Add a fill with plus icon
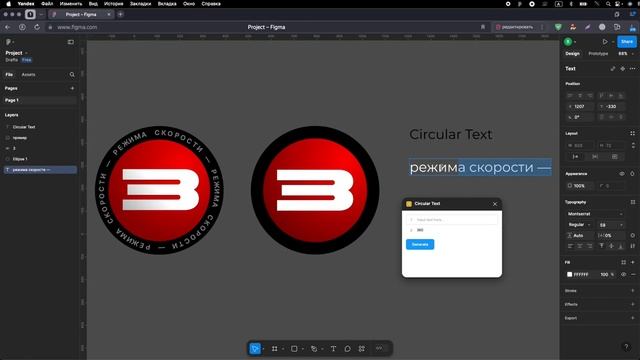 pyautogui.click(x=633, y=262)
